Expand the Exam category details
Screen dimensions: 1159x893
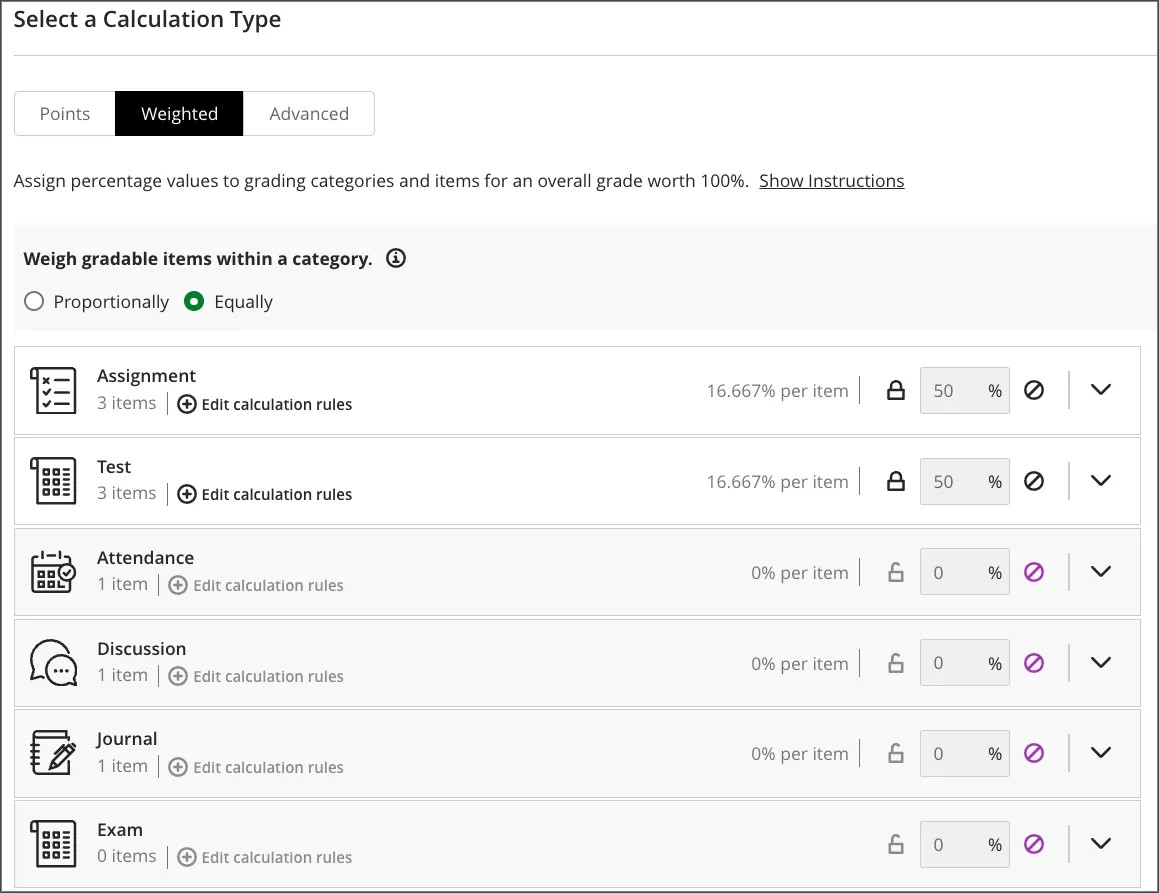coord(1101,843)
